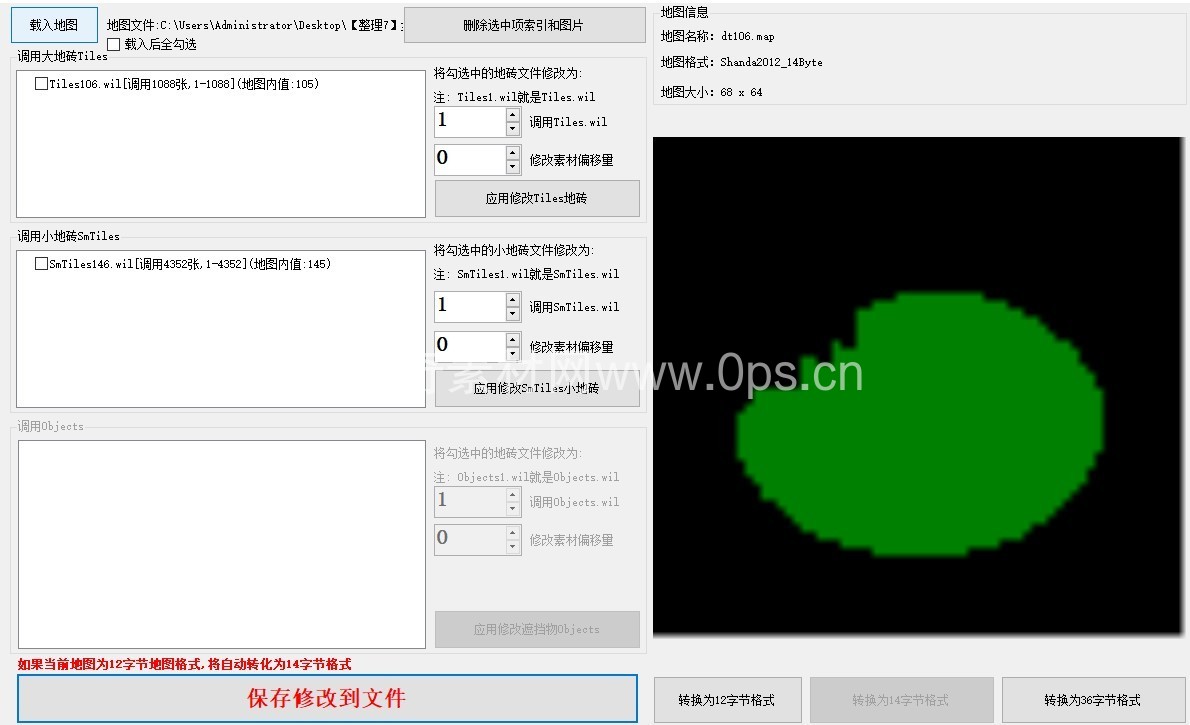The width and height of the screenshot is (1190, 725).
Task: Click the 调用Tiles.wil number input field
Action: coord(469,122)
